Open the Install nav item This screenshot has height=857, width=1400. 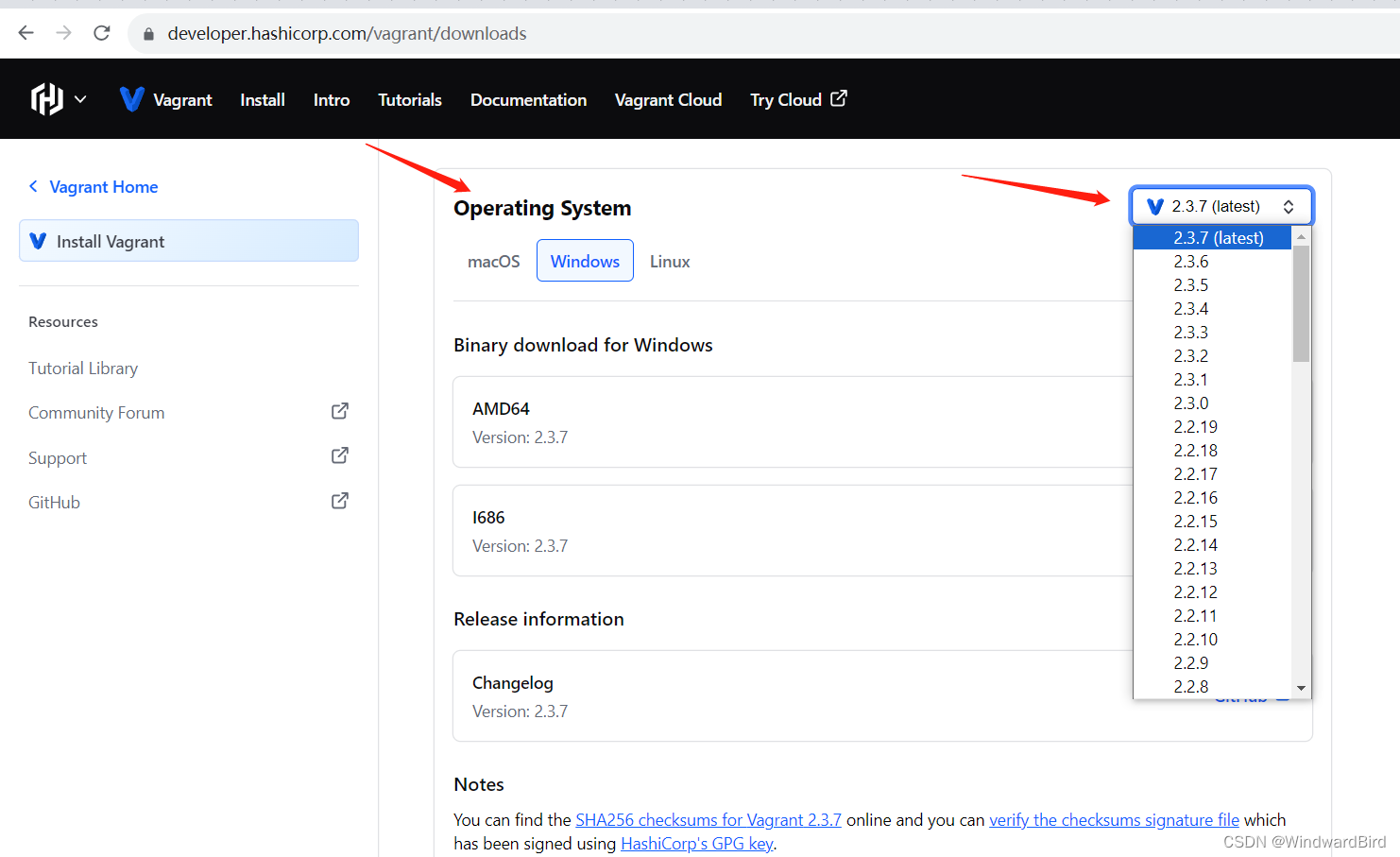263,99
